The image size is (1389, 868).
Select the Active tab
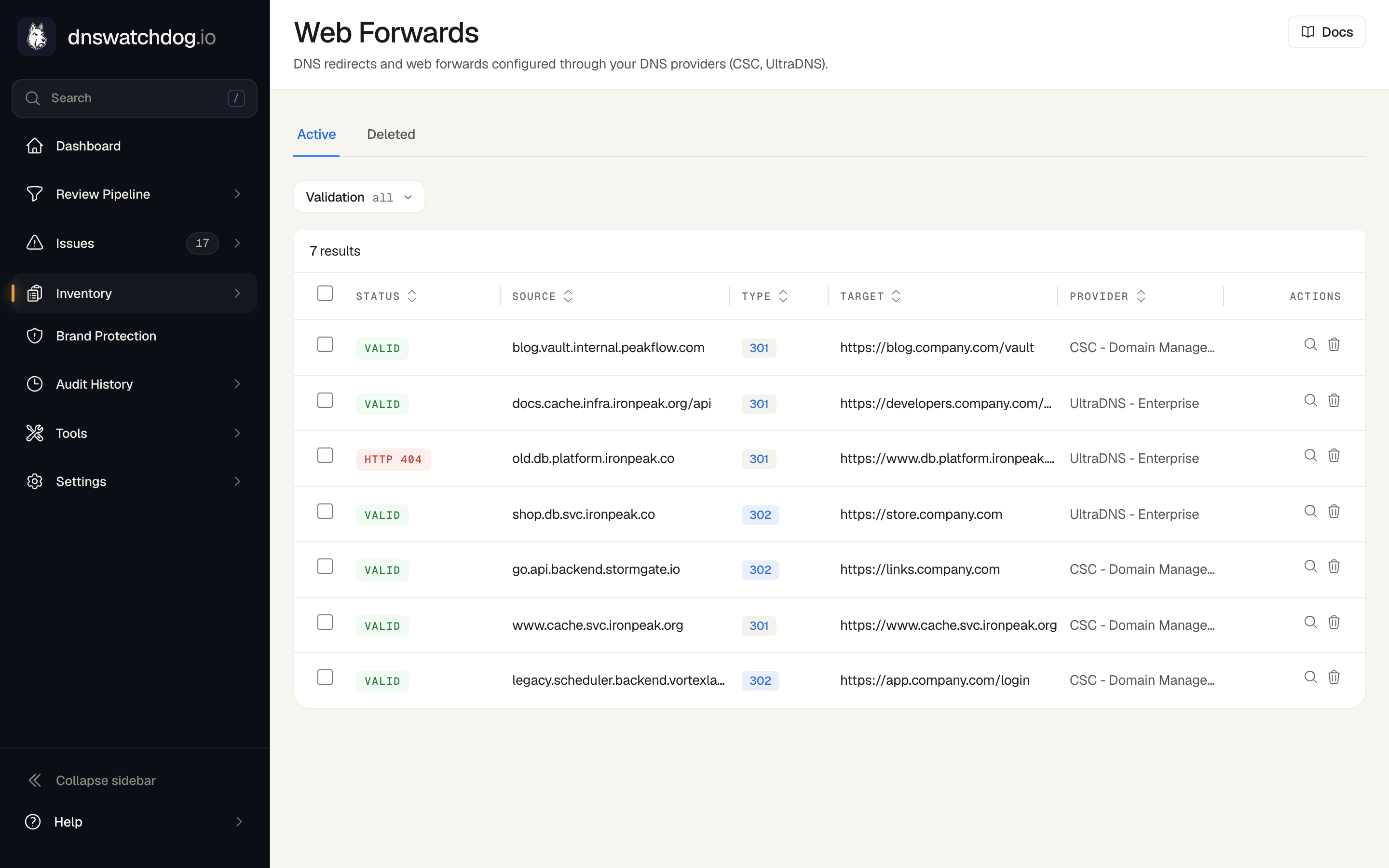(x=316, y=135)
